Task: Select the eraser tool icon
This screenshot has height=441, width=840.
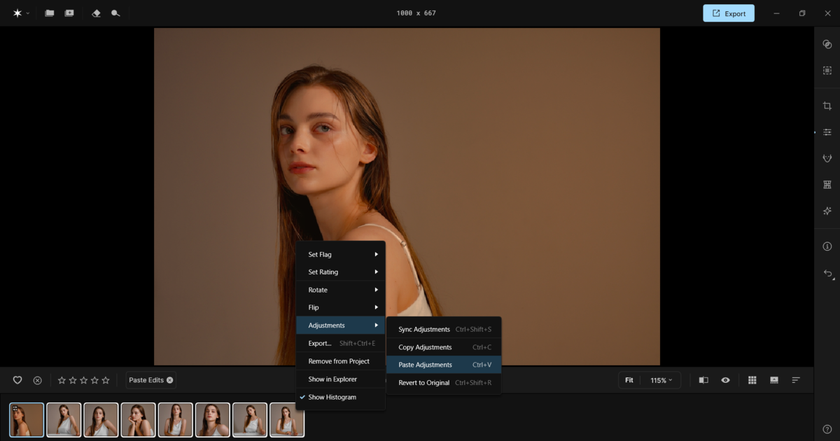Action: click(x=96, y=13)
